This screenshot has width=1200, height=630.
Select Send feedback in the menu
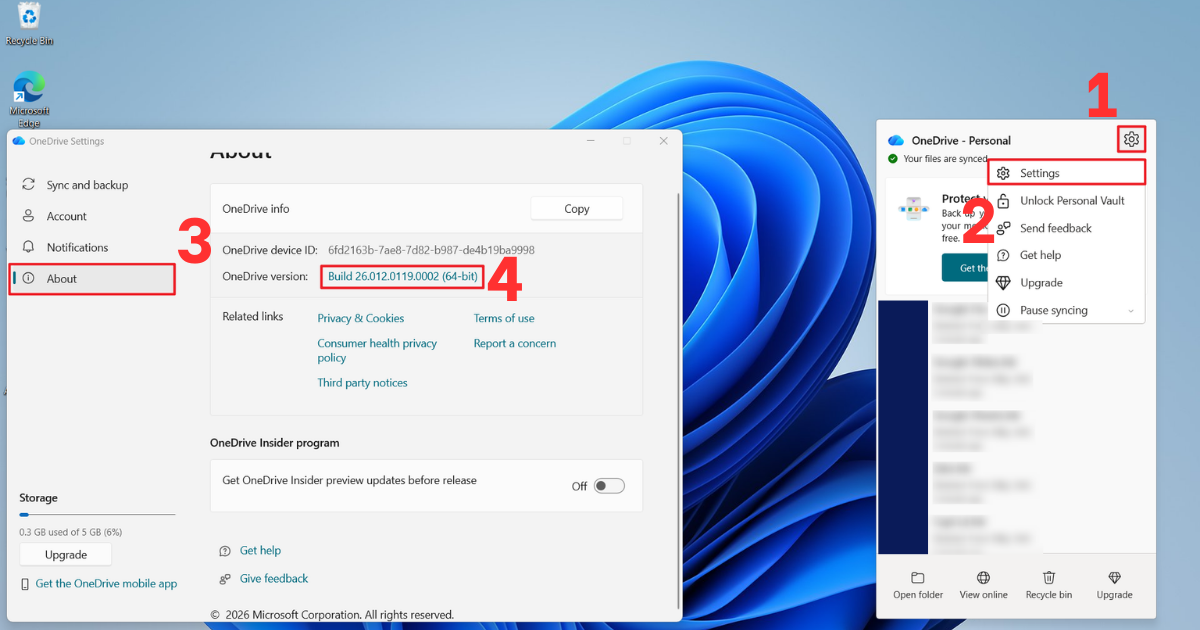(1066, 228)
